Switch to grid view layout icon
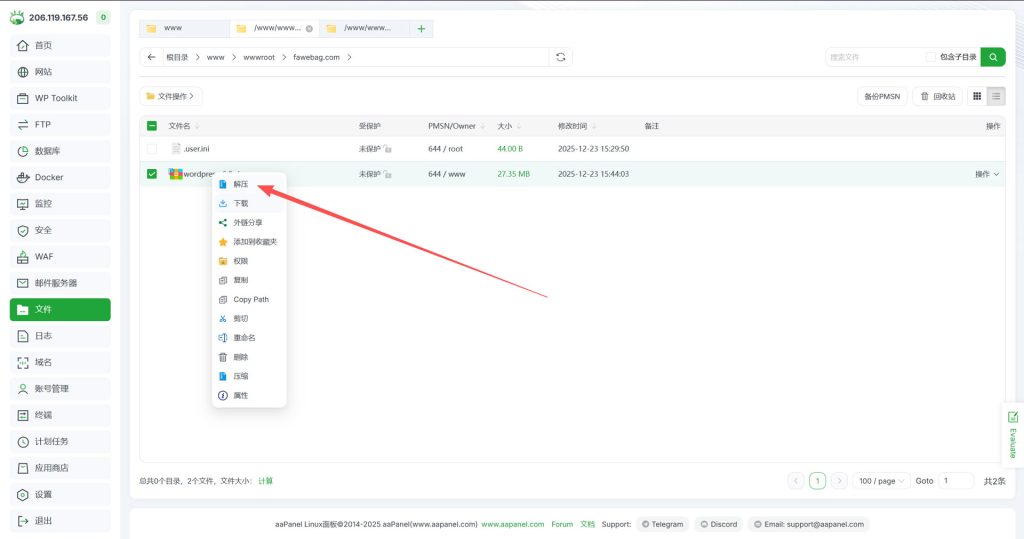The height and width of the screenshot is (539, 1024). 977,96
